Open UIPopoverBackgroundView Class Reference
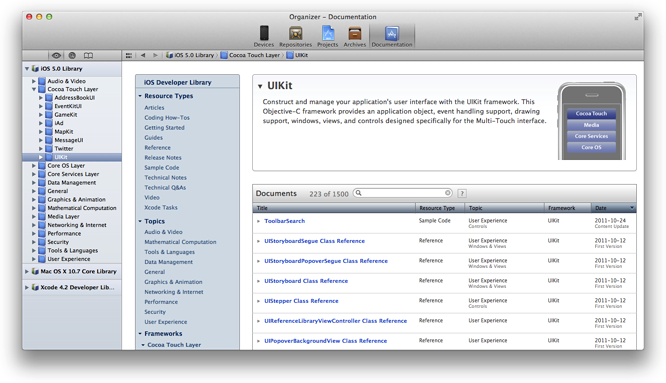This screenshot has width=666, height=383. [325, 341]
